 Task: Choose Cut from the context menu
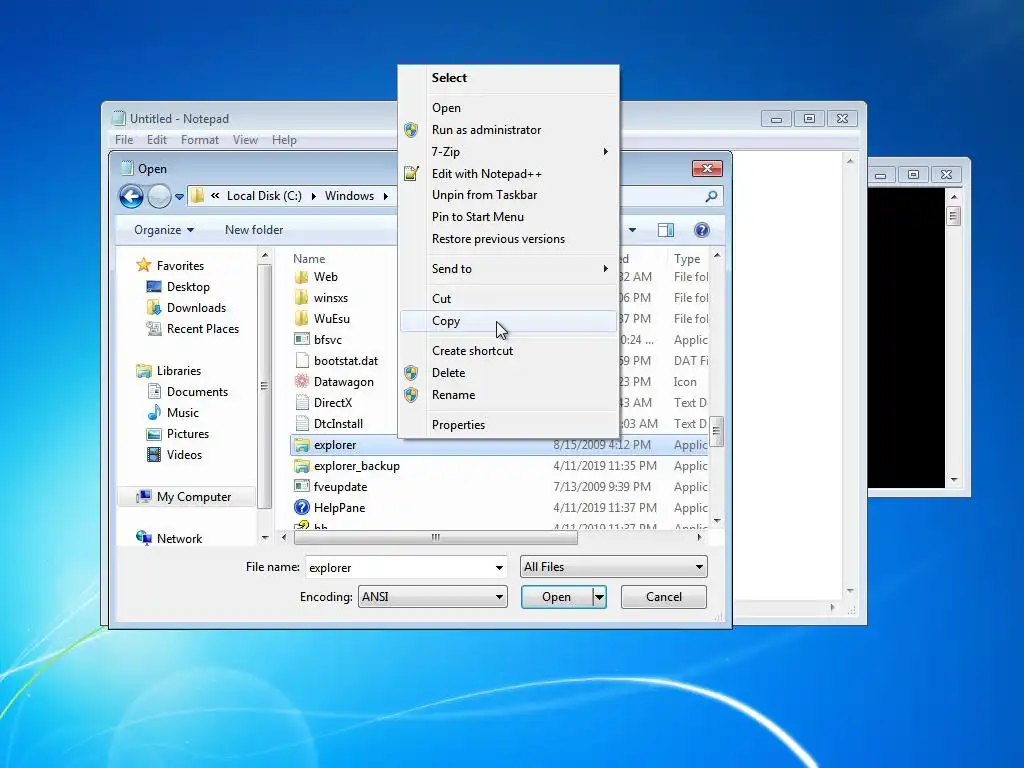click(x=508, y=298)
